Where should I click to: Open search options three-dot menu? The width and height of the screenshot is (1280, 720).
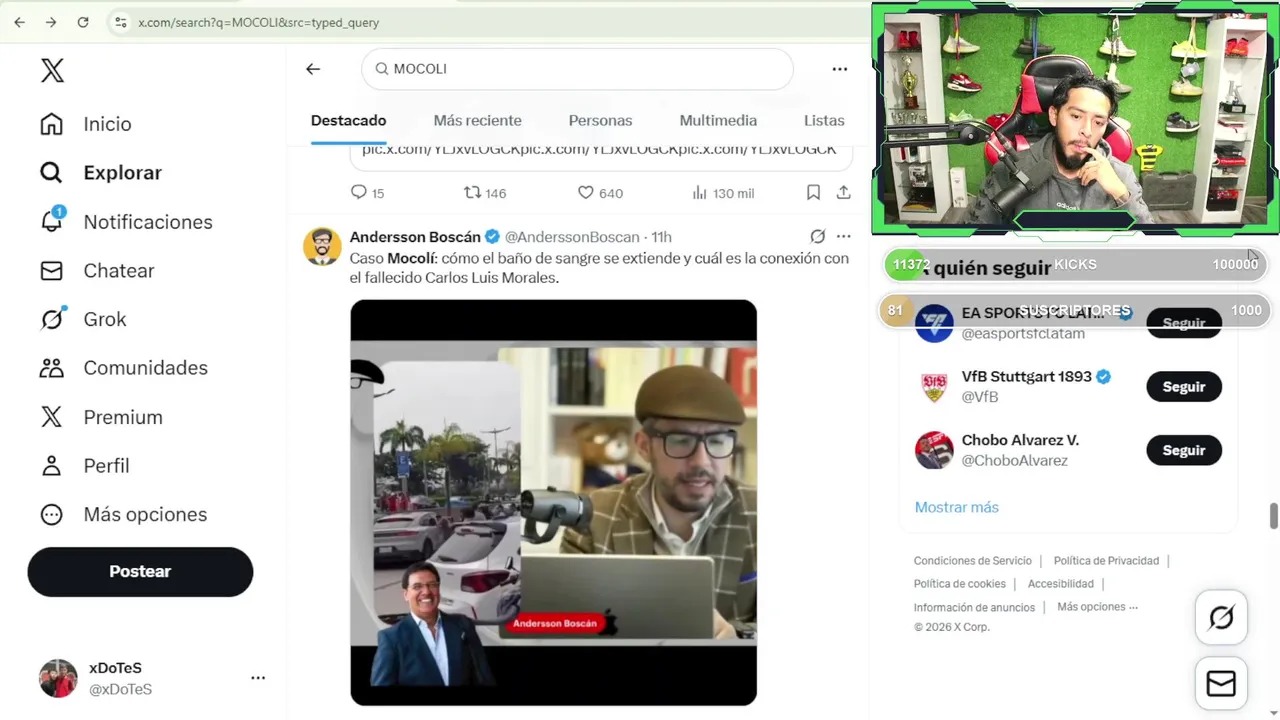coord(840,69)
